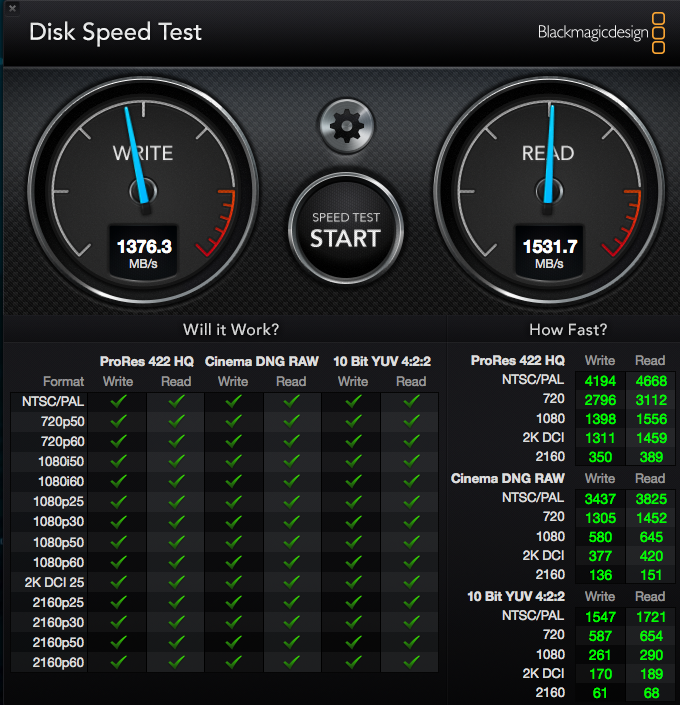Select the 1376.3 MB/s write readout
Image resolution: width=680 pixels, height=705 pixels.
(143, 253)
